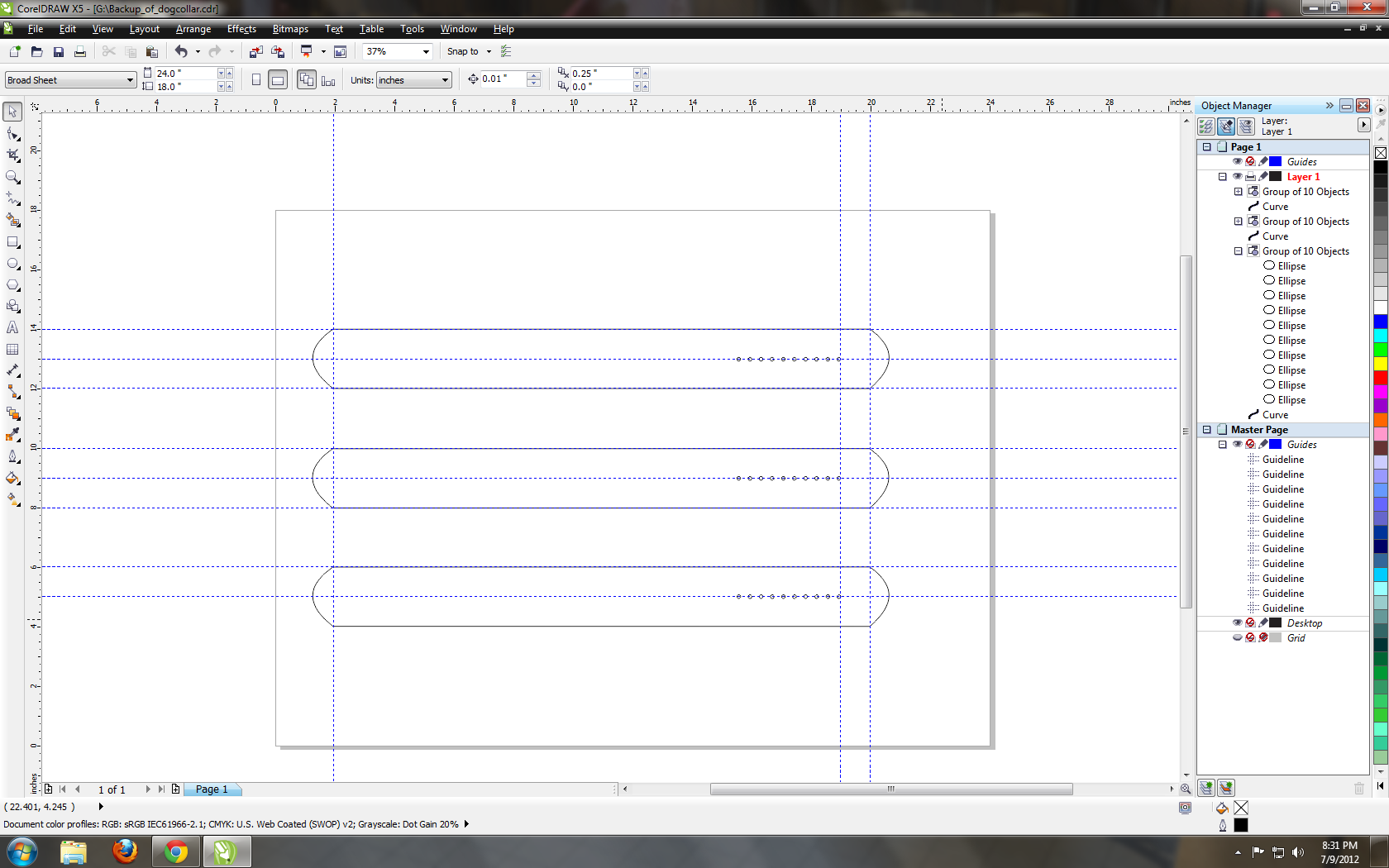
Task: Open the Options icon next to Snap to
Action: pos(506,51)
